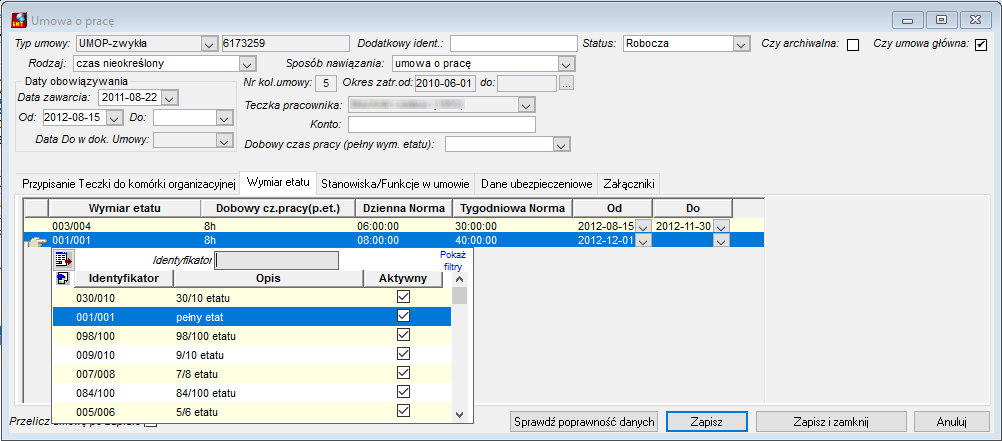The height and width of the screenshot is (441, 1002).
Task: Click the Dodatkowy ident. input field
Action: tap(513, 44)
